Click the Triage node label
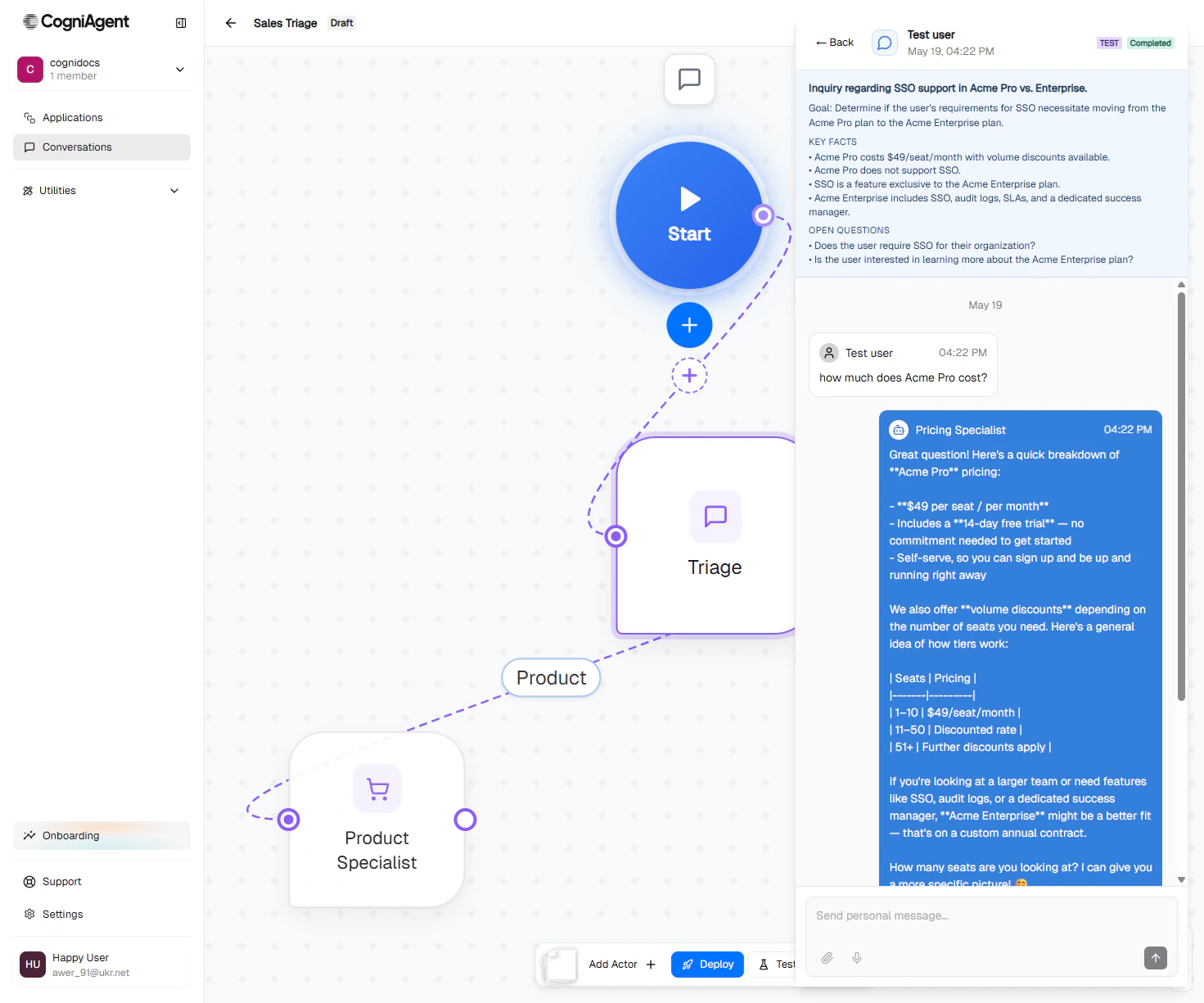Screen dimensions: 1204x1003 point(715,567)
